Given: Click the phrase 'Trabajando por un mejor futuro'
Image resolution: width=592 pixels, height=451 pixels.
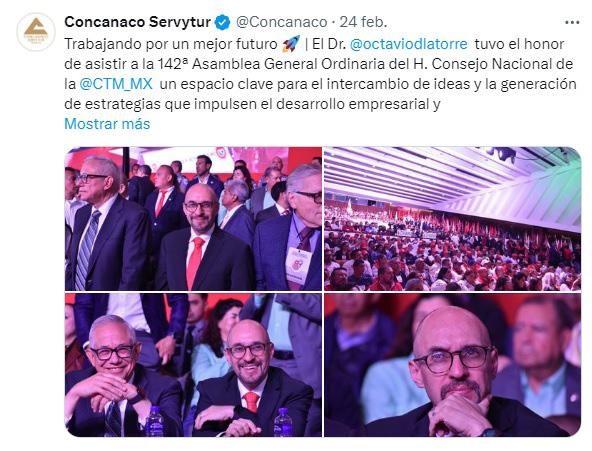Looking at the screenshot, I should pos(171,44).
